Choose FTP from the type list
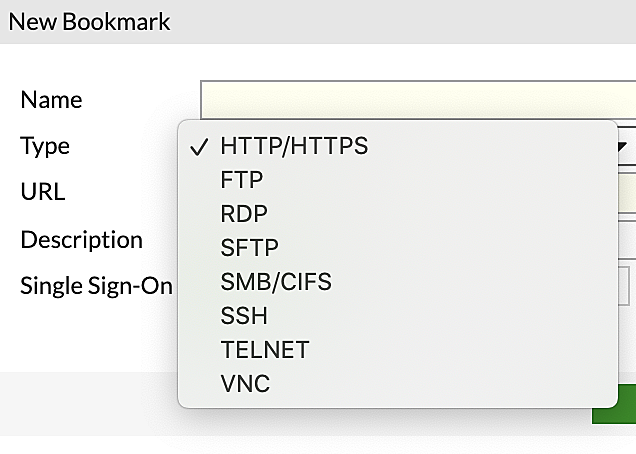 coord(242,180)
